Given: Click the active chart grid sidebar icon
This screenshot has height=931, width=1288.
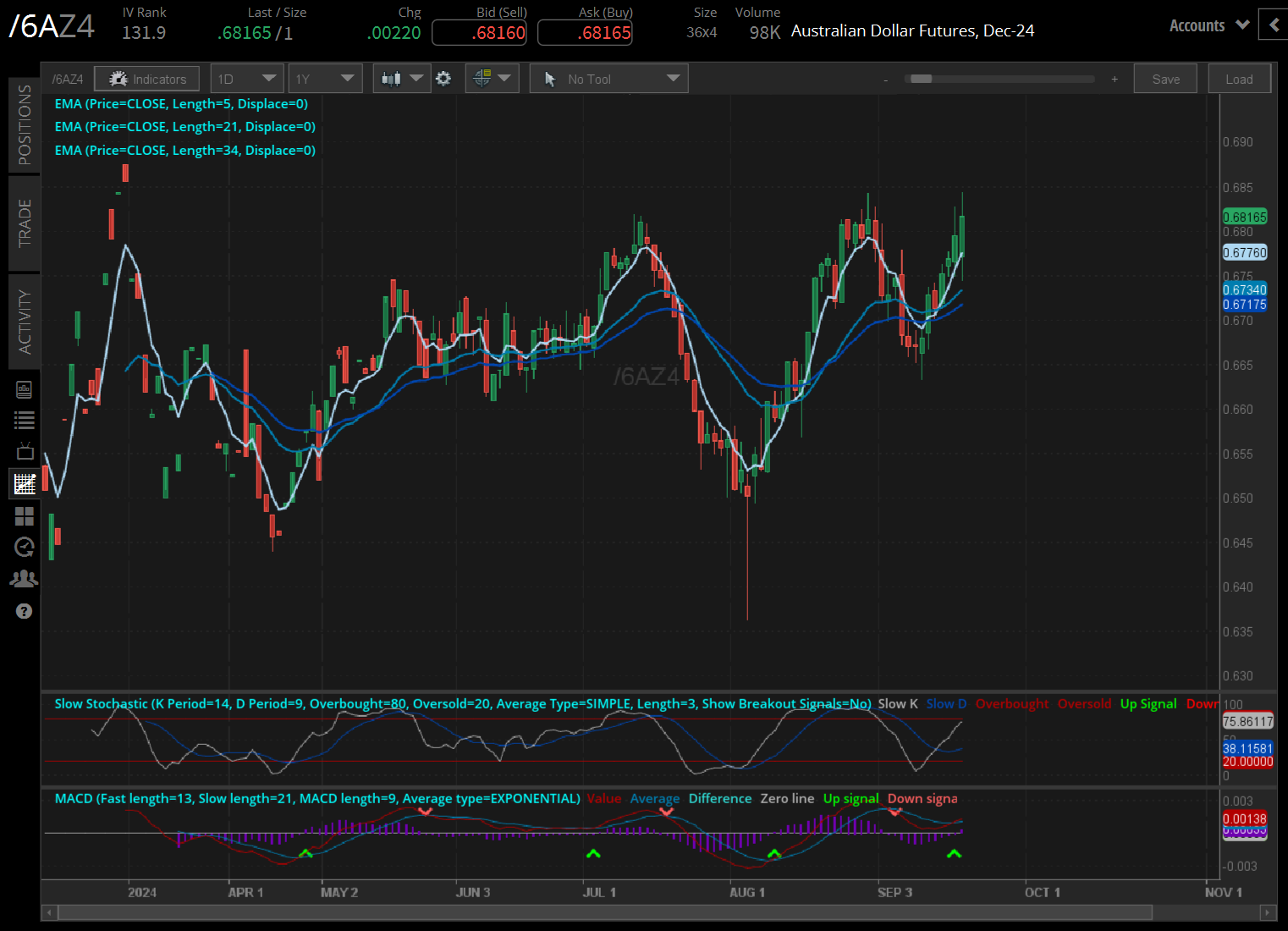Looking at the screenshot, I should (24, 484).
